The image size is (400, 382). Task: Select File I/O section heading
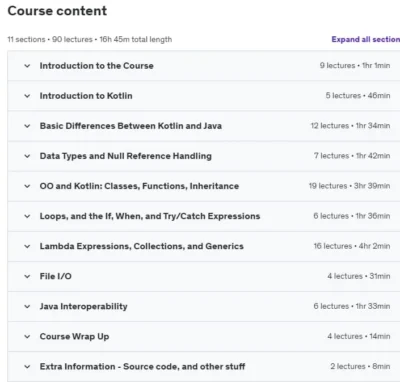click(x=56, y=276)
